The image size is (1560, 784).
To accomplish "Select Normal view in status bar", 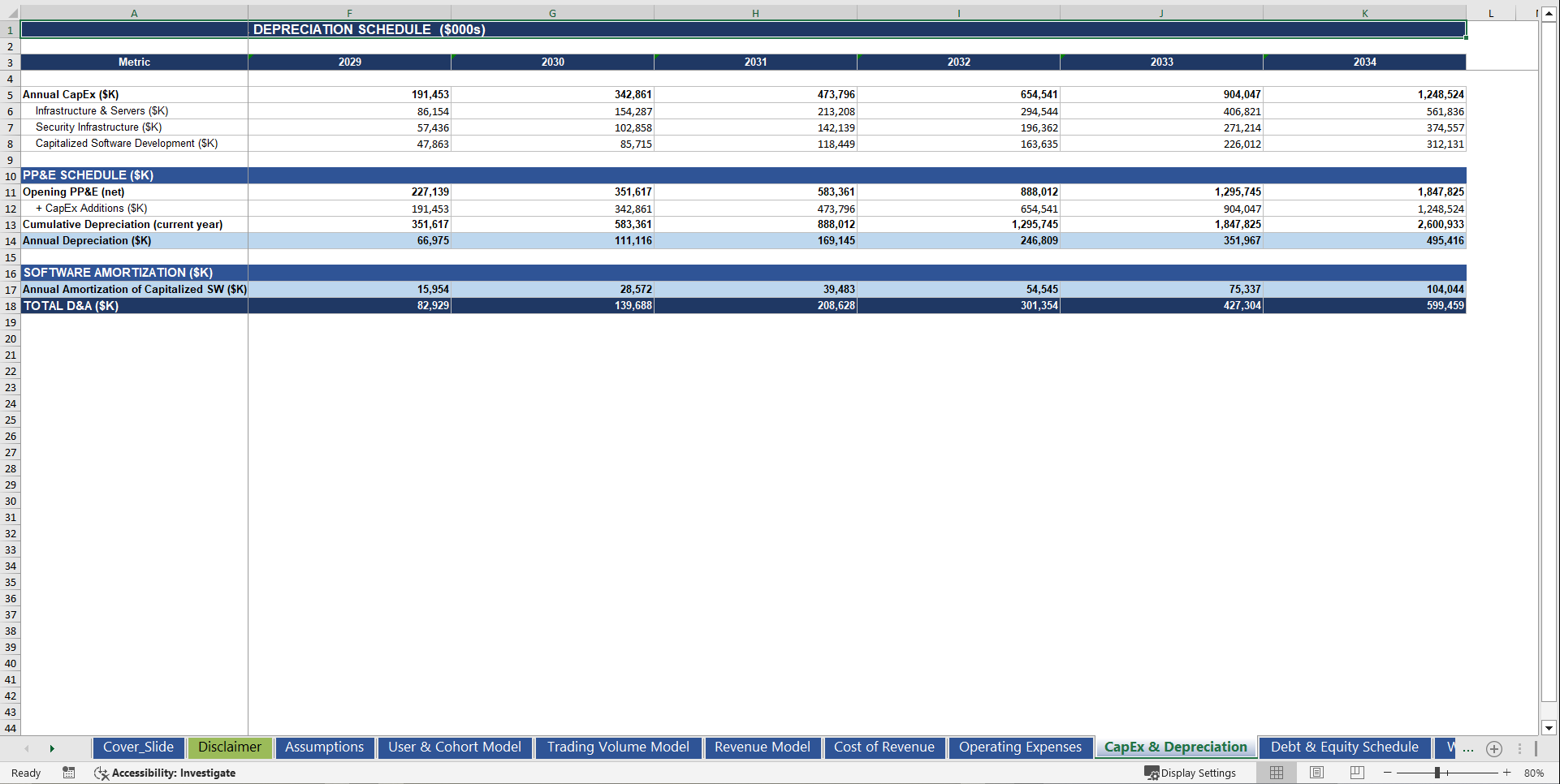I will pos(1276,773).
